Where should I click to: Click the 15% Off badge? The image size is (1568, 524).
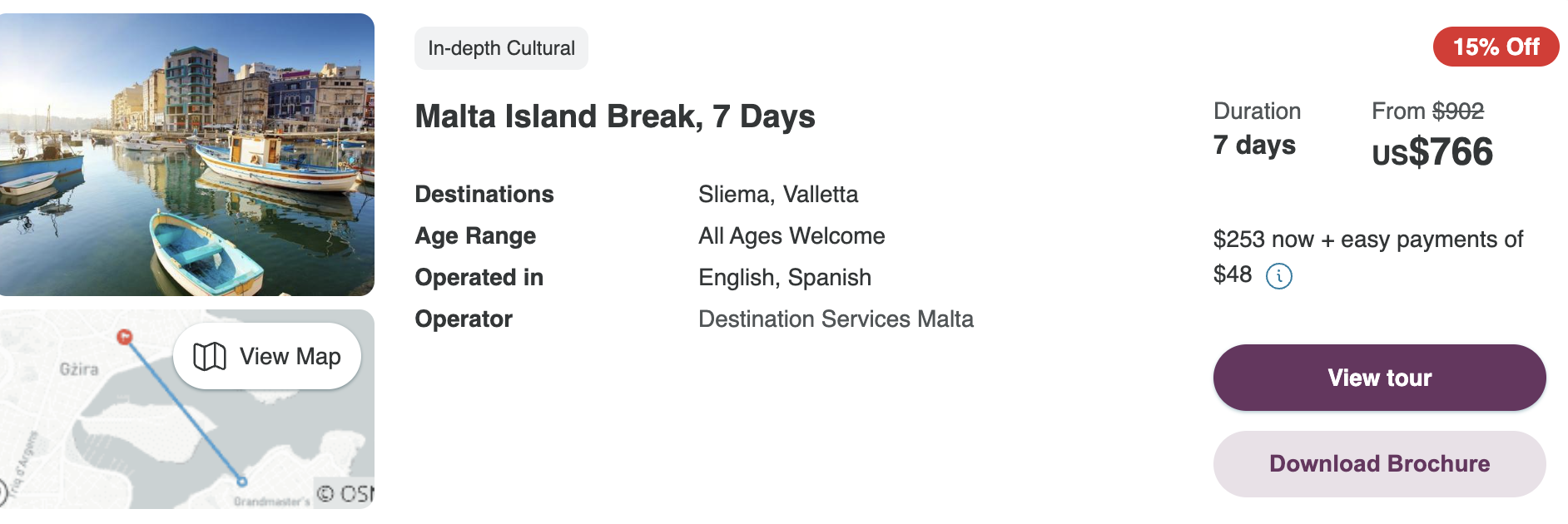1496,47
